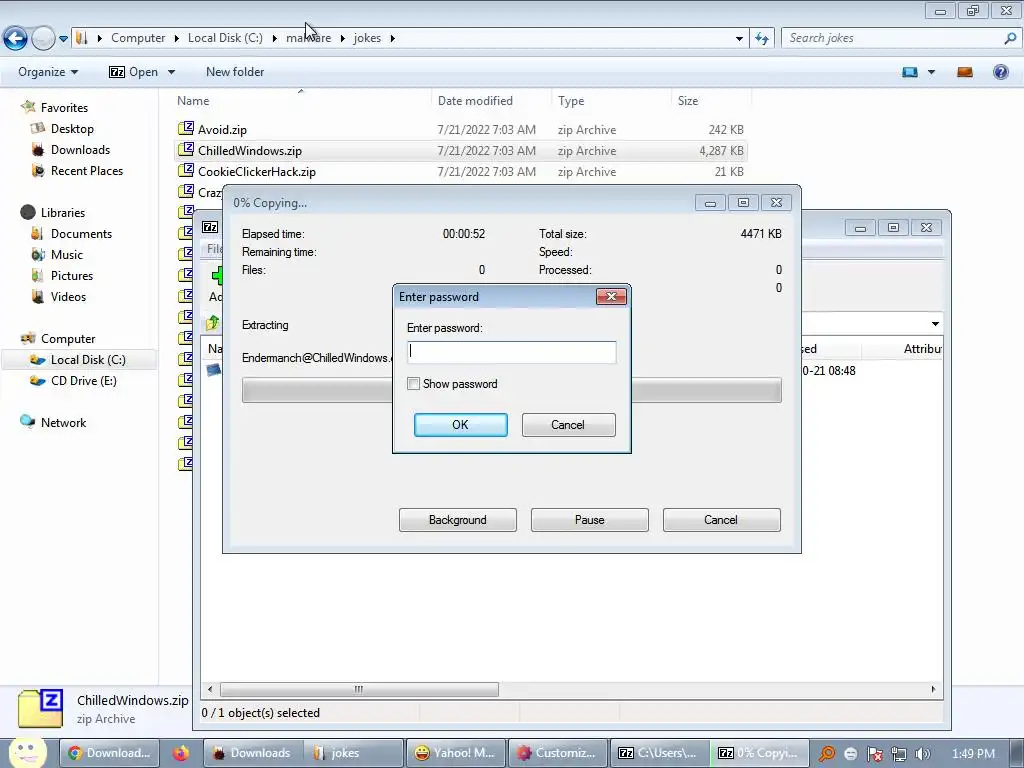Click Open with 7-Zip toolbar button
This screenshot has width=1024, height=768.
[x=134, y=72]
